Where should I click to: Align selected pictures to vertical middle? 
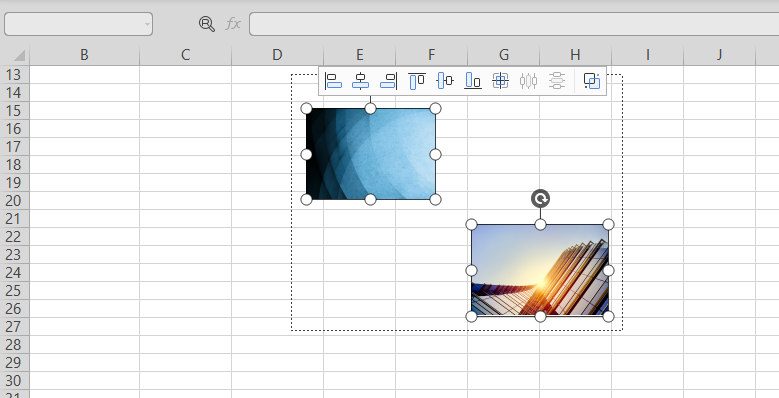pyautogui.click(x=445, y=80)
